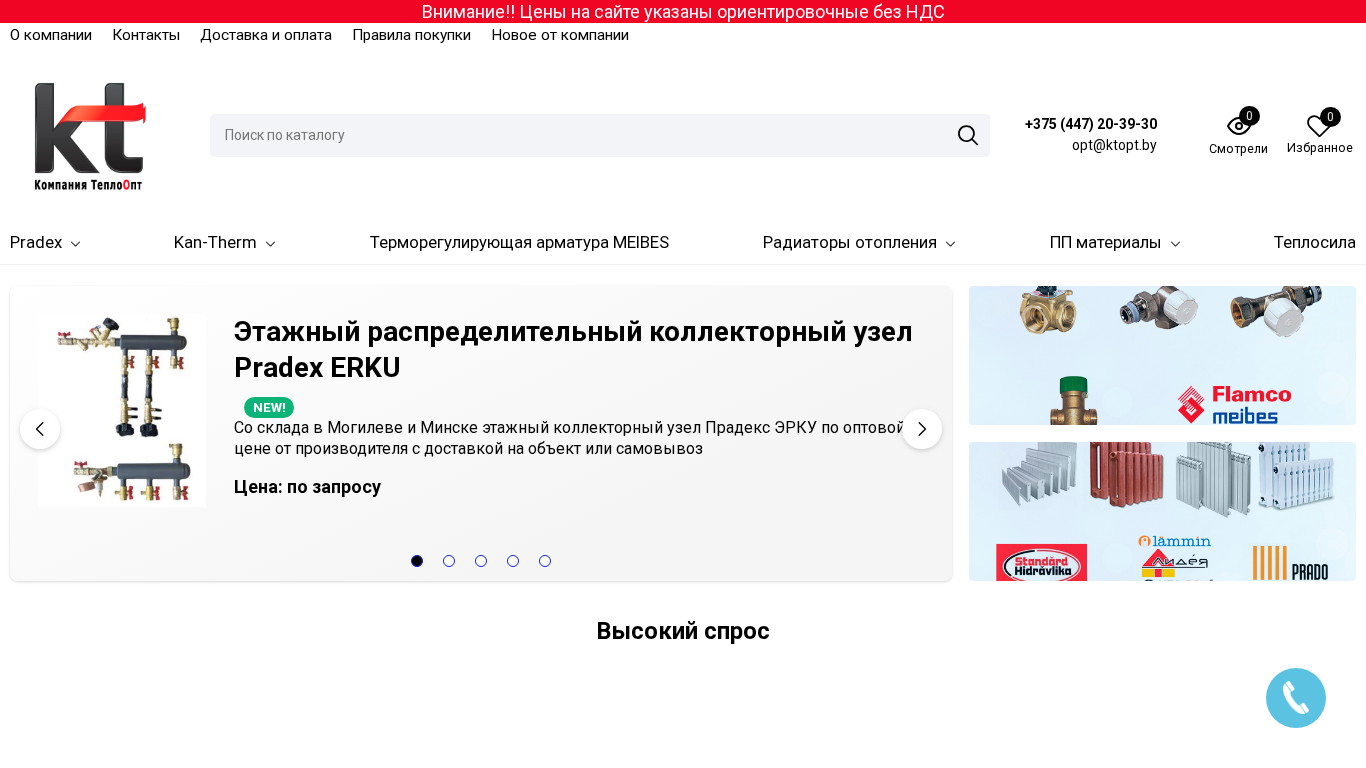The image size is (1366, 768).
Task: Select the first slider dot
Action: point(417,561)
